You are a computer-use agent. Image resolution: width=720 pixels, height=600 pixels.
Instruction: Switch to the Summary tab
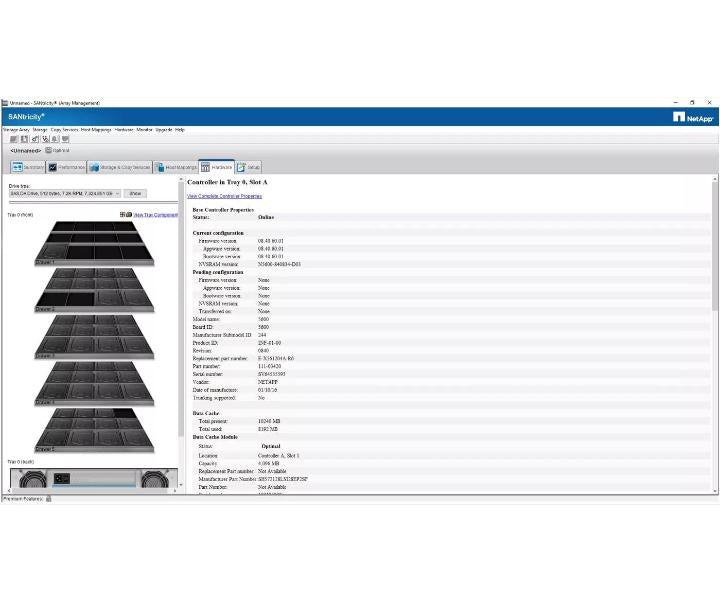[28, 167]
